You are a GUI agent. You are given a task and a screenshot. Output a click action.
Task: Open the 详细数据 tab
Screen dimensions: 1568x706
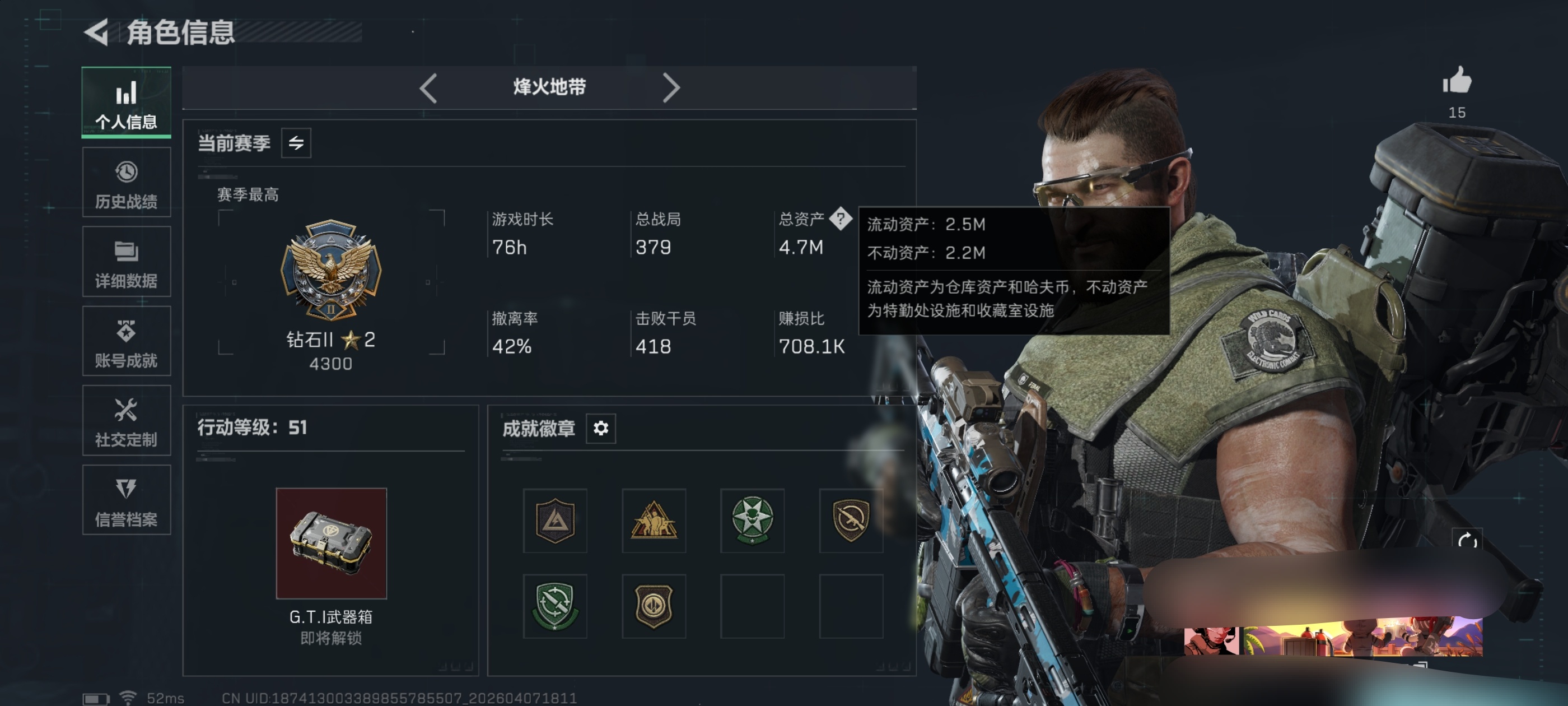point(127,262)
